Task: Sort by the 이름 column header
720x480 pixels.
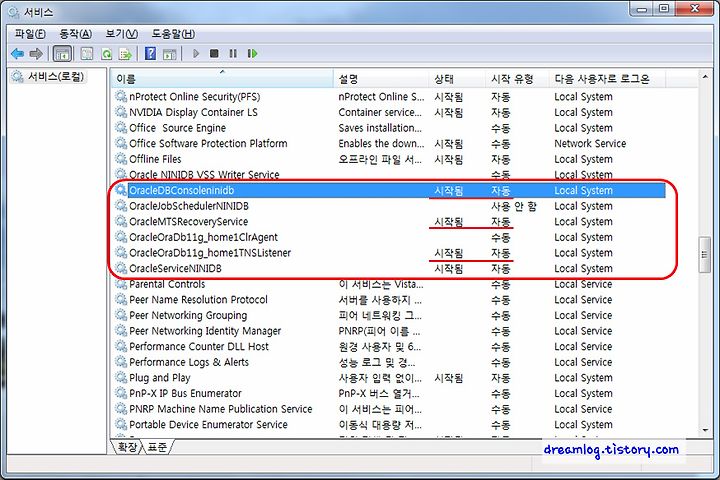Action: 223,79
